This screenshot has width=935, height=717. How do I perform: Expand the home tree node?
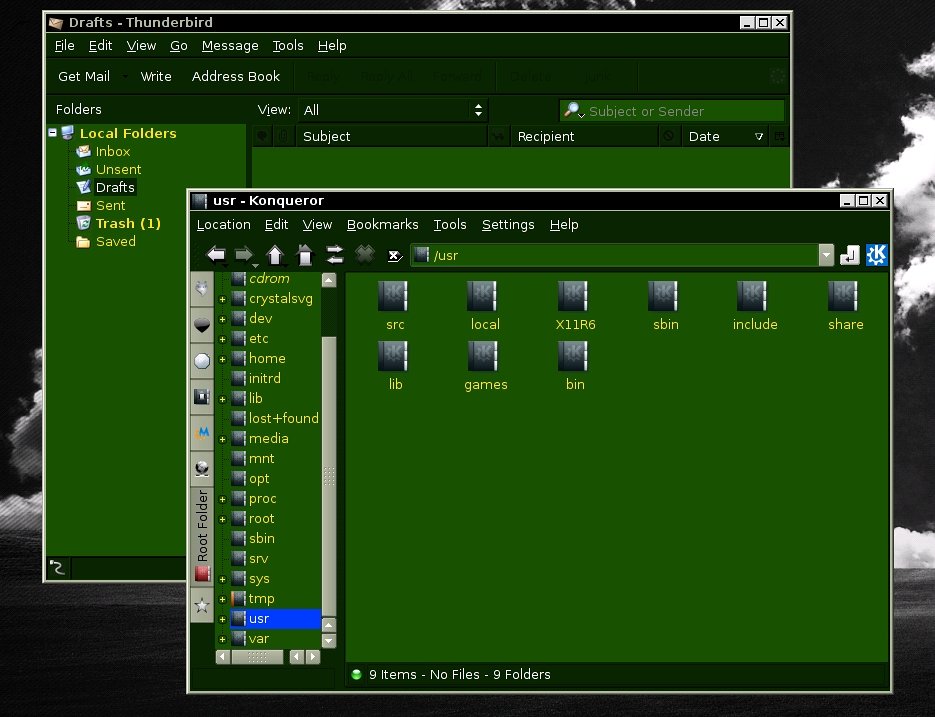click(x=222, y=360)
